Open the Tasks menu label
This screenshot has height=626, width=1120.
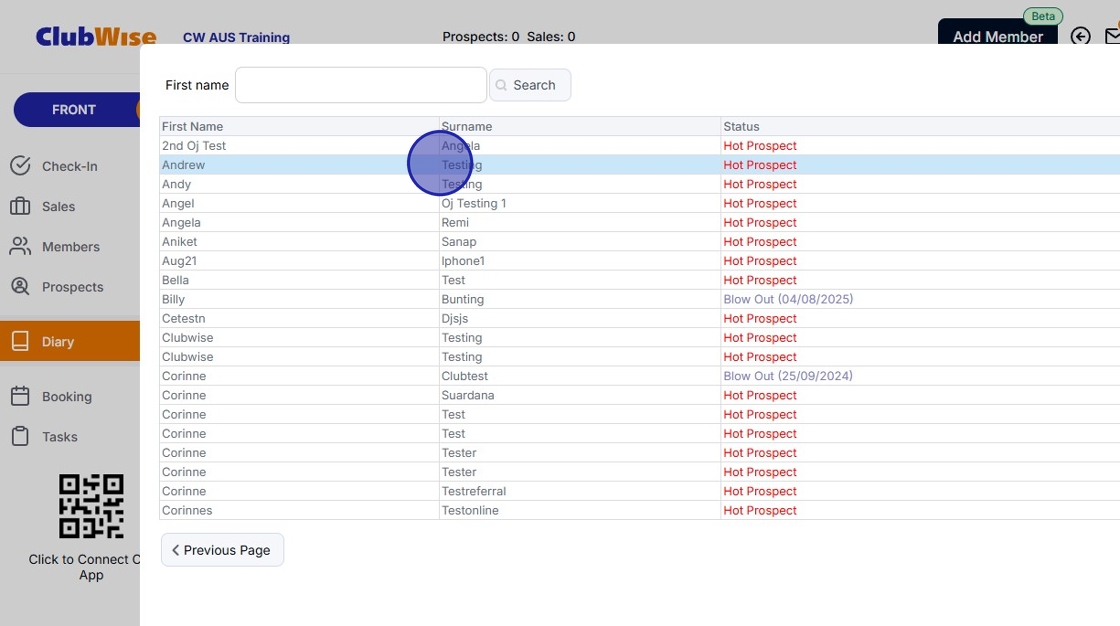tap(60, 437)
